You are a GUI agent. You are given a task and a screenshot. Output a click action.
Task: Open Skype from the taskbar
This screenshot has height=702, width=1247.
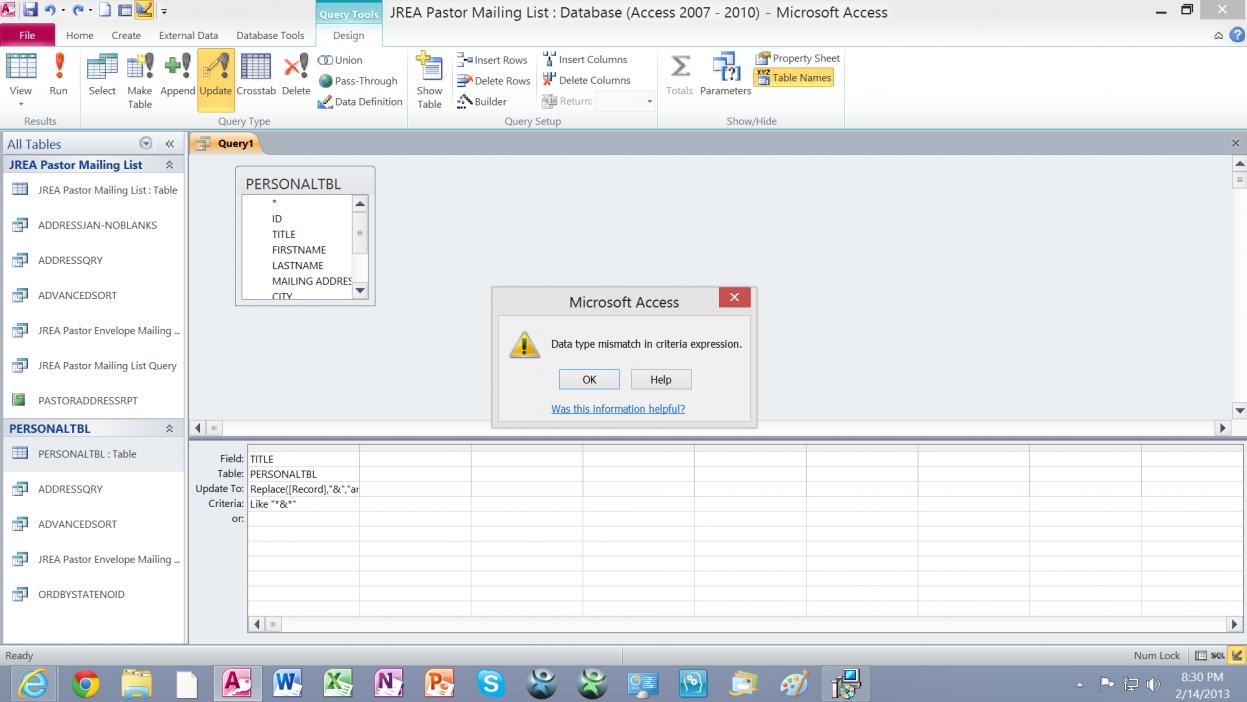pos(491,683)
